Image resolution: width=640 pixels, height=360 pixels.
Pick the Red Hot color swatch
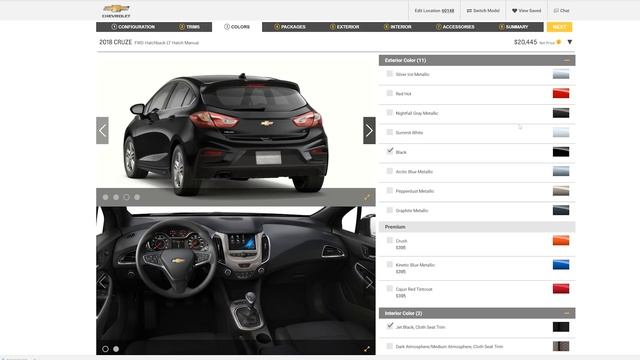click(561, 93)
